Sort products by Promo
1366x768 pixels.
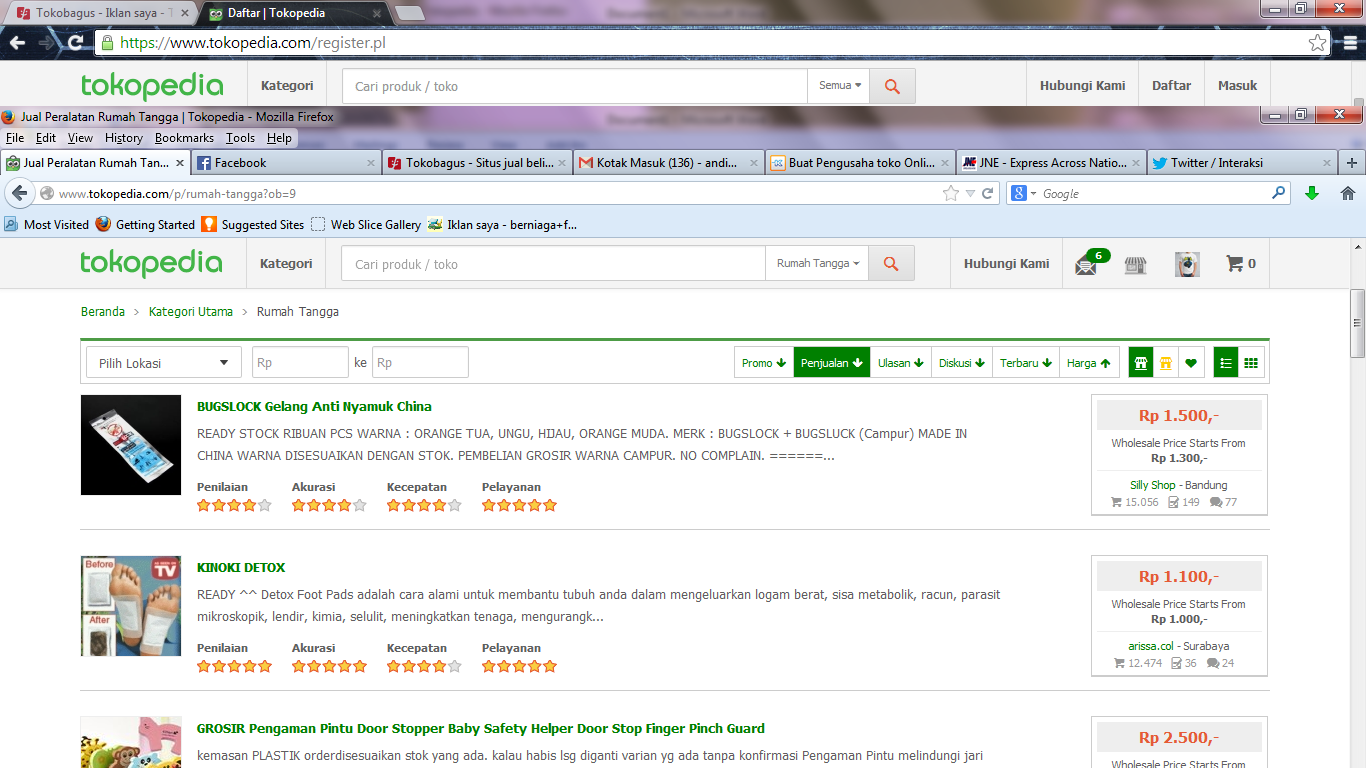click(x=764, y=363)
